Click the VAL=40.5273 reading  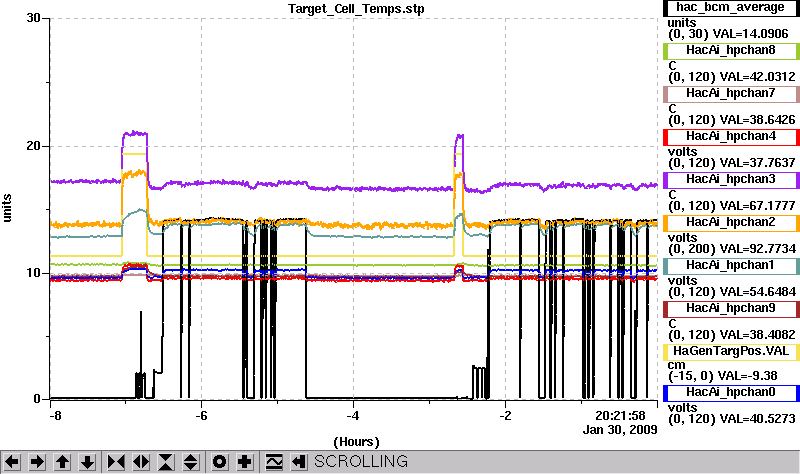click(x=757, y=419)
